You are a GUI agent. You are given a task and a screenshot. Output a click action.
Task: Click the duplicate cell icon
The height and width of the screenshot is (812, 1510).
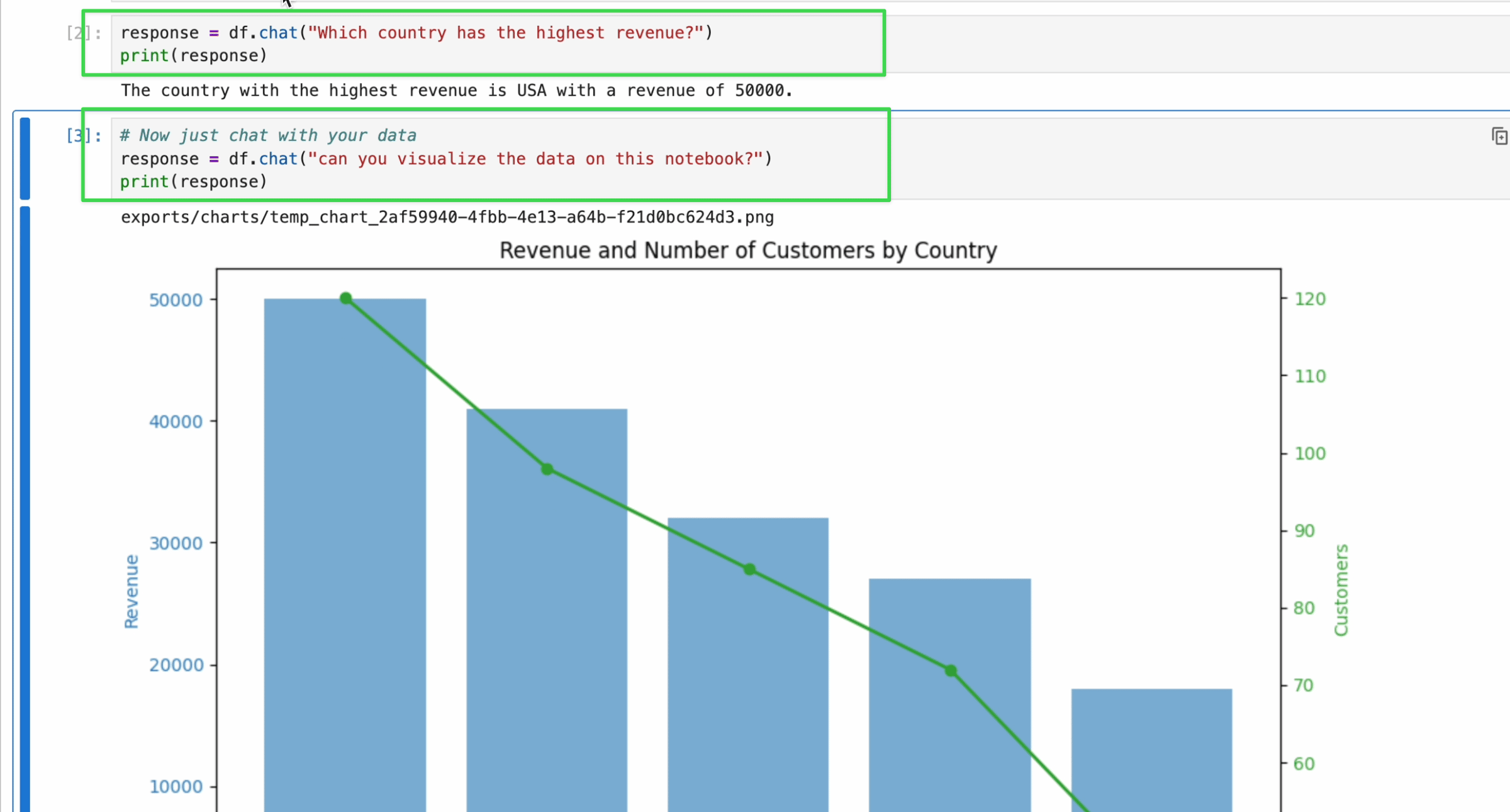(x=1499, y=136)
